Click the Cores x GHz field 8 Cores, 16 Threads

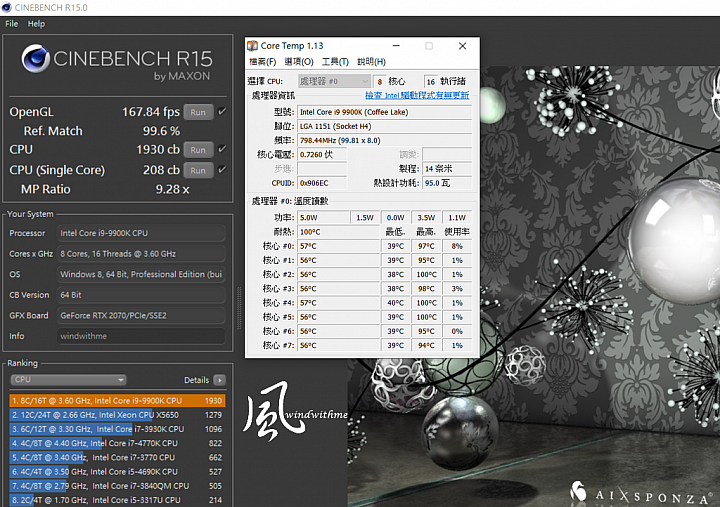(x=141, y=254)
